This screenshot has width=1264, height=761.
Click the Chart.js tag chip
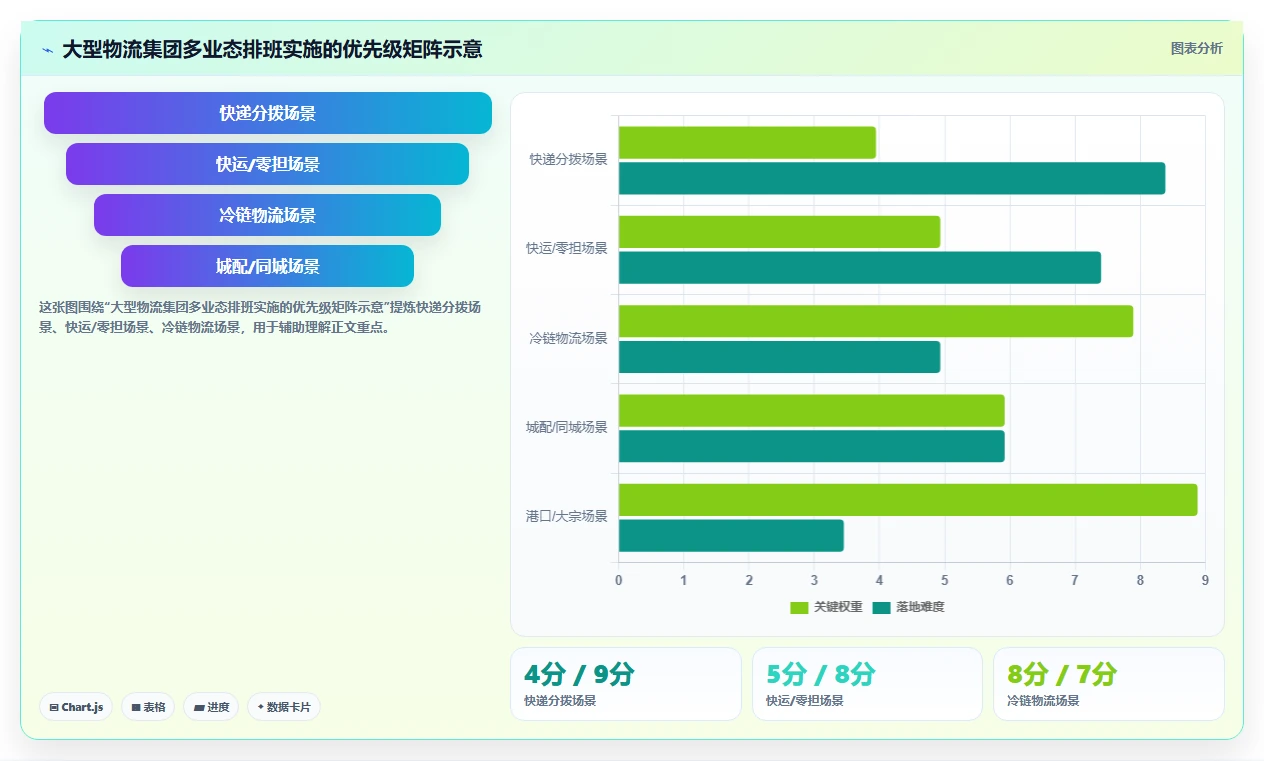(76, 707)
